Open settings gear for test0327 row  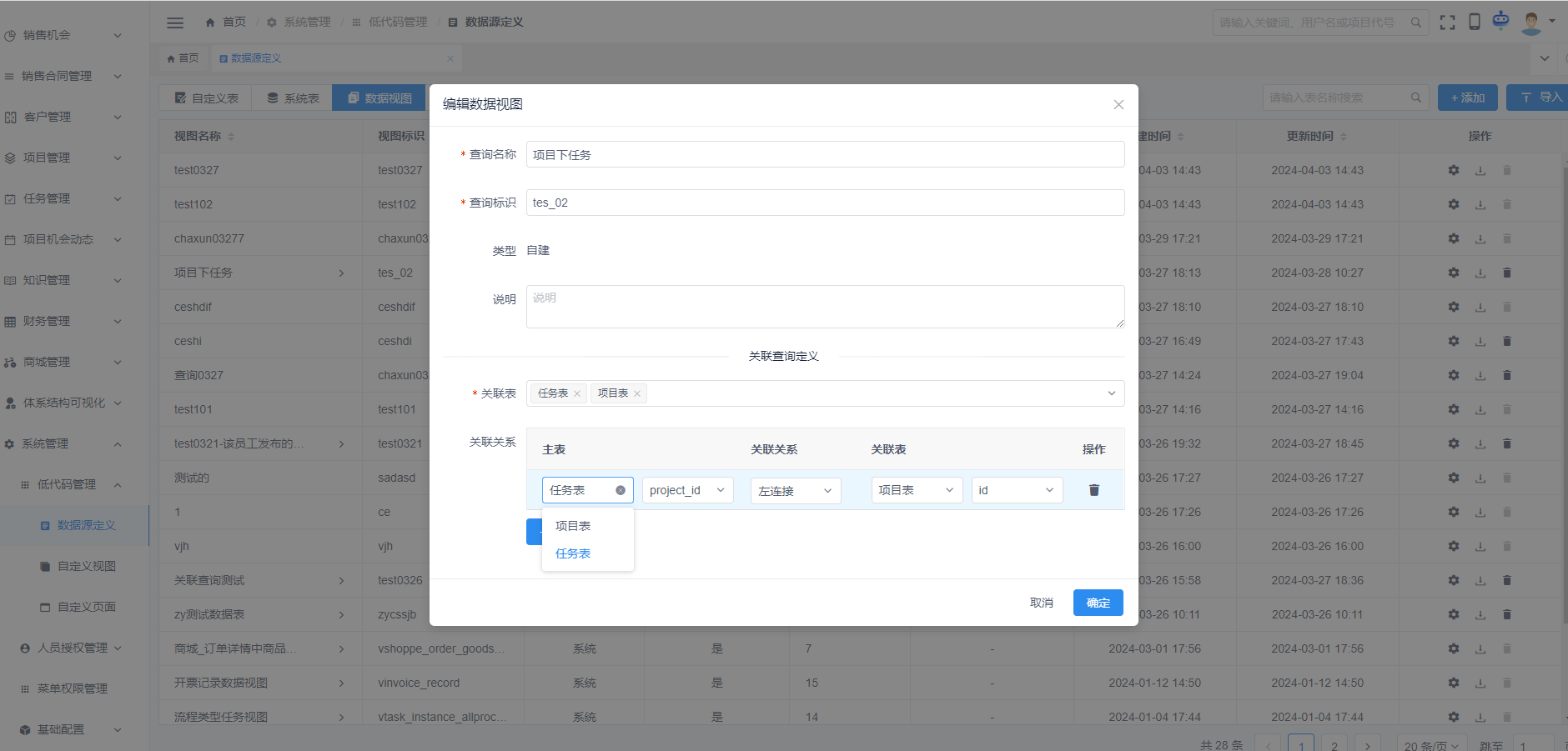(x=1453, y=170)
